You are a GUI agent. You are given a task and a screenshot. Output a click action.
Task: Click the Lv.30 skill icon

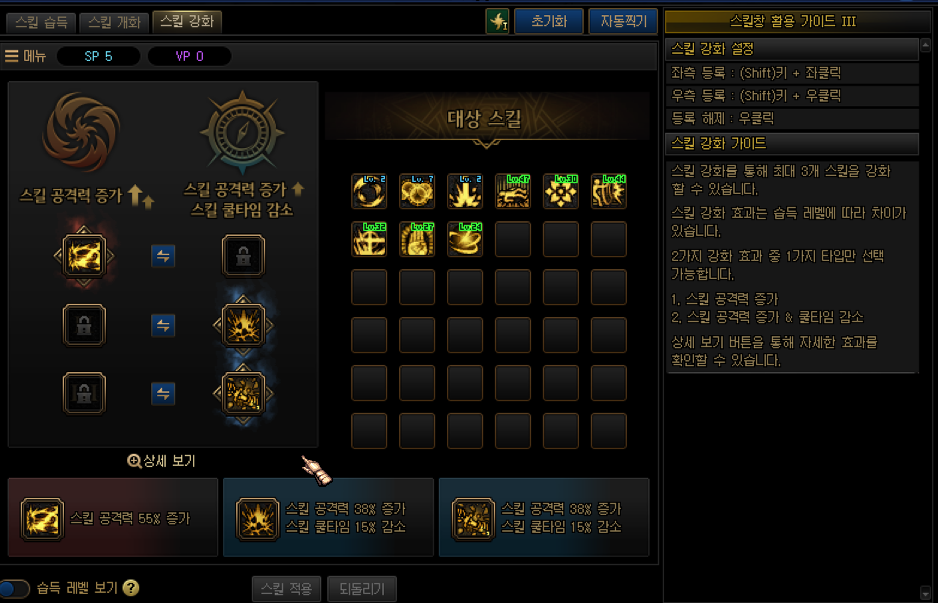561,191
